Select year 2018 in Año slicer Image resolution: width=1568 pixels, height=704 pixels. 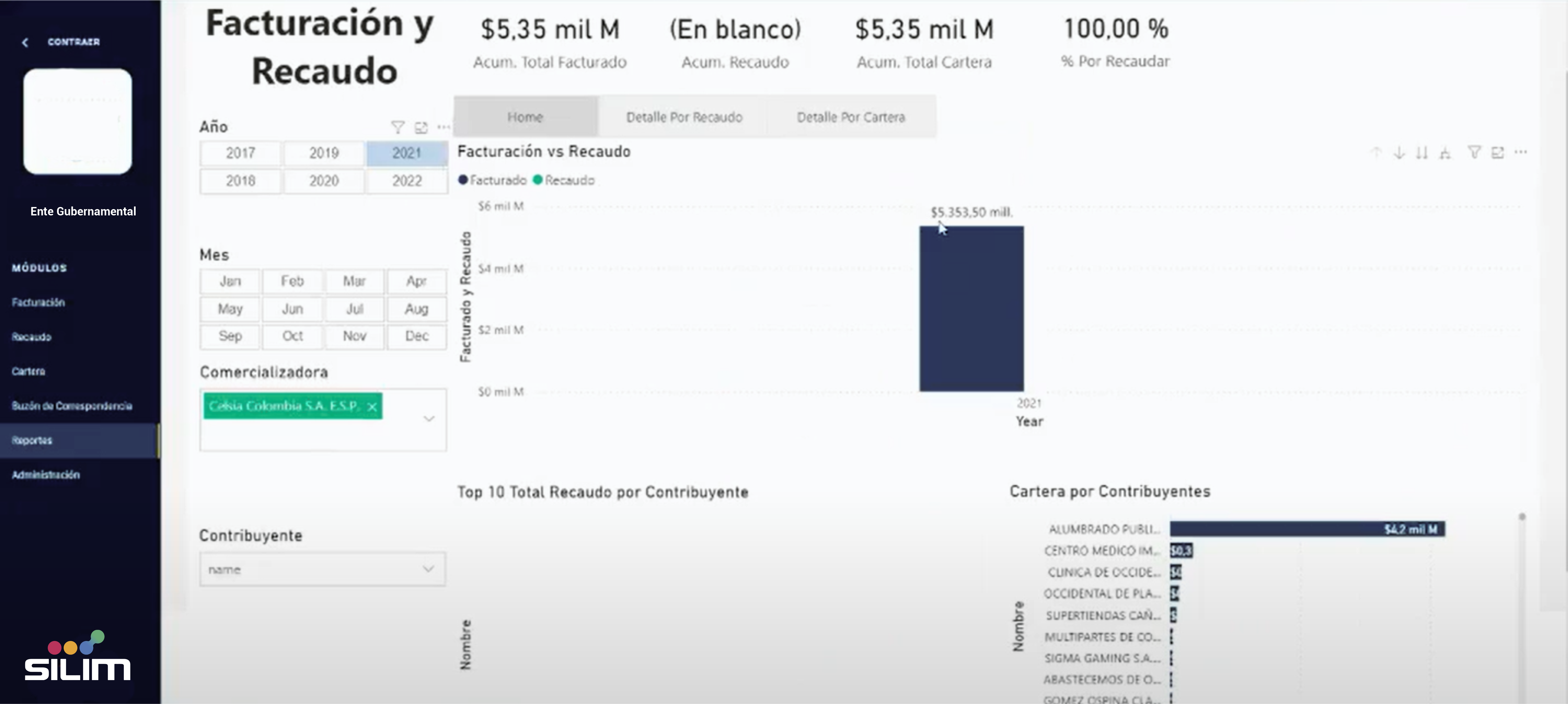coord(240,181)
